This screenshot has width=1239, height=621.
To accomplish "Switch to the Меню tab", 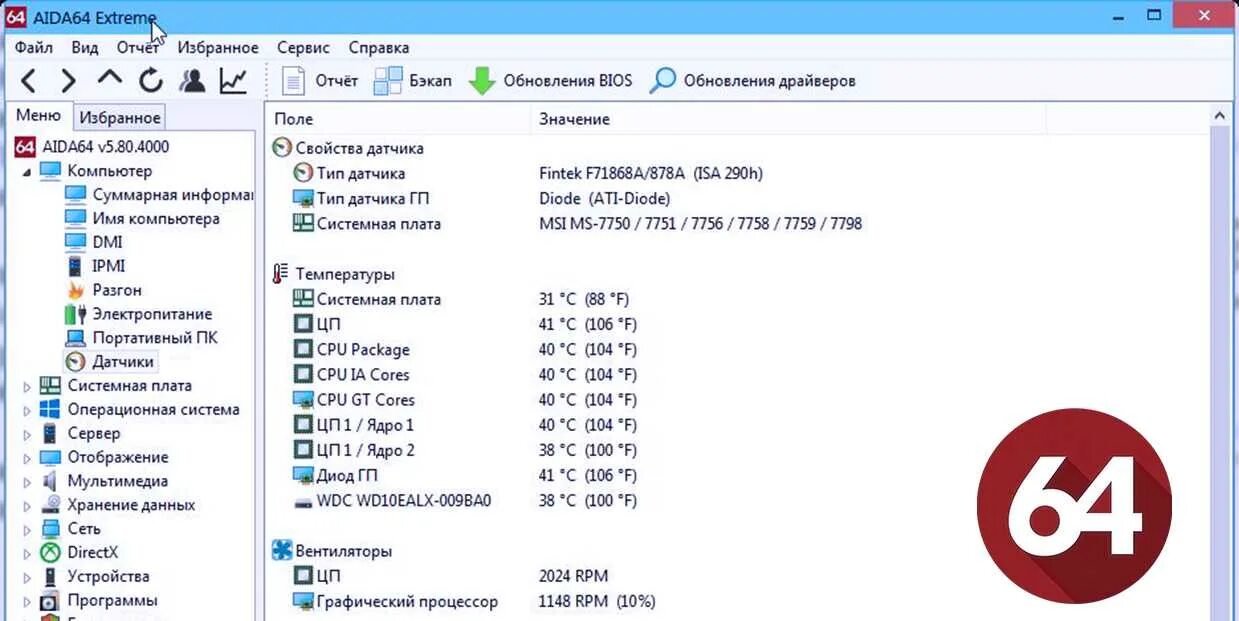I will click(x=38, y=115).
